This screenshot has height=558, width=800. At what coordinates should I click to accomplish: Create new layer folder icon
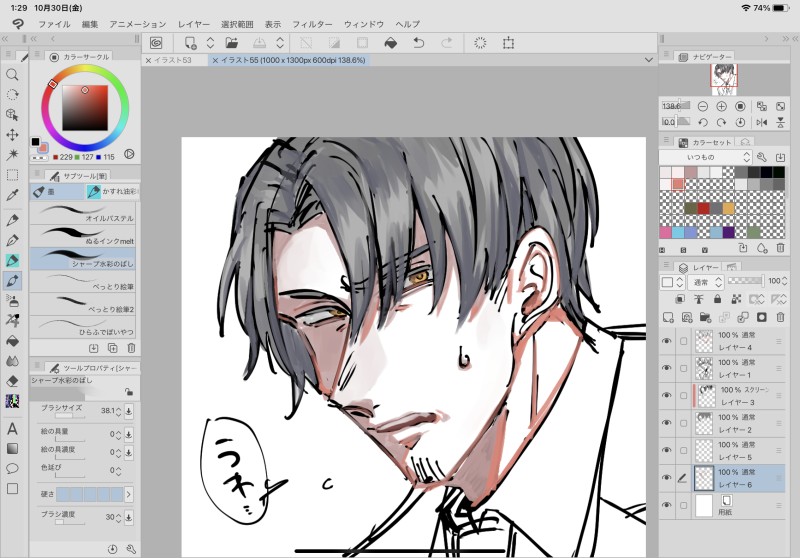coord(706,317)
